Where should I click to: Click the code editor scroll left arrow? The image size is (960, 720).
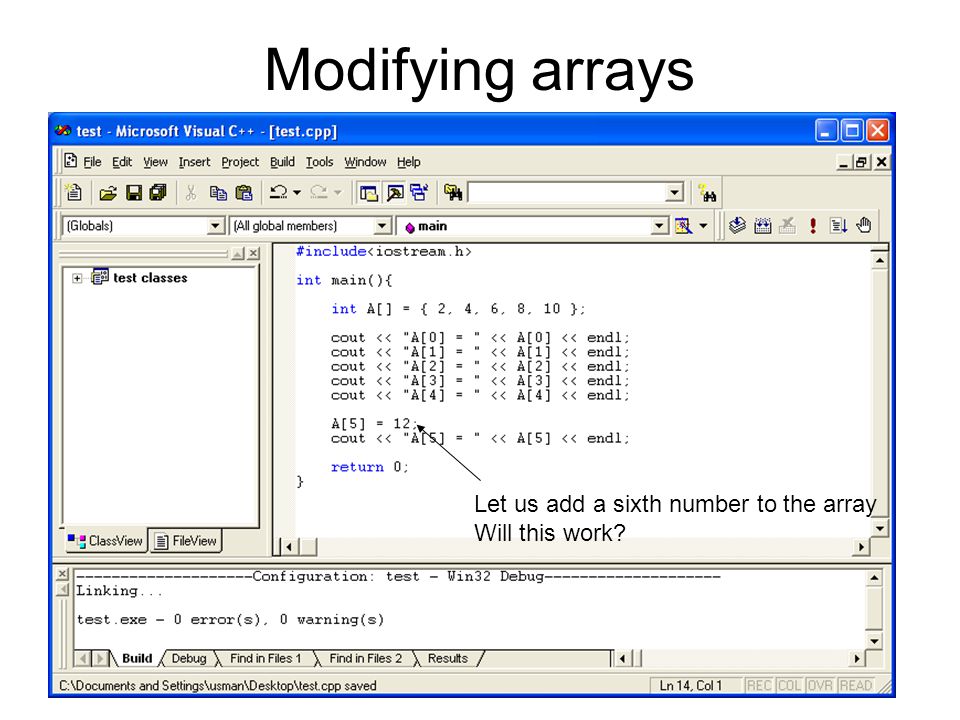289,547
